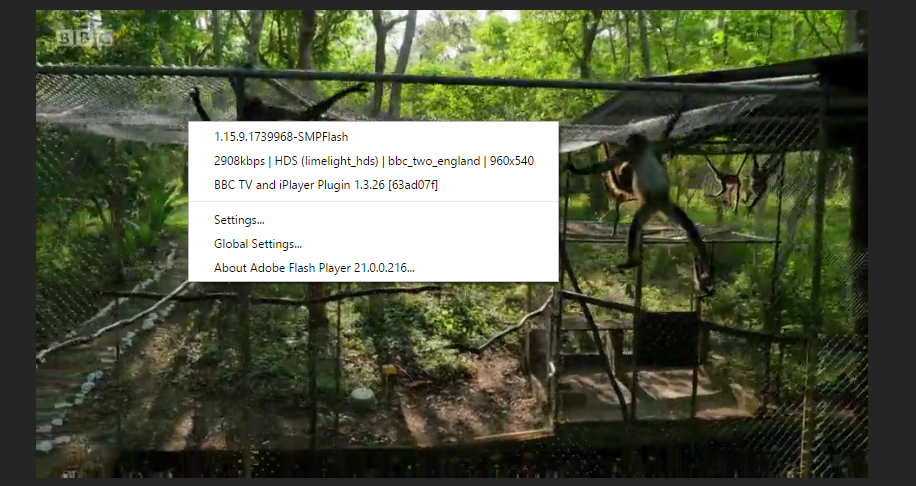Click the BBC logo watermark
Image resolution: width=916 pixels, height=486 pixels.
[x=85, y=38]
